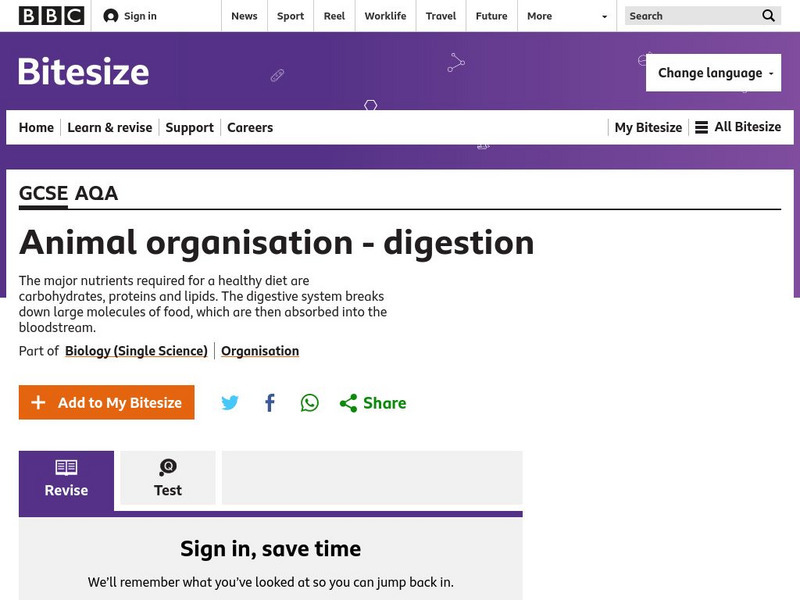Image resolution: width=800 pixels, height=600 pixels.
Task: Open the Worklife section
Action: tap(386, 16)
